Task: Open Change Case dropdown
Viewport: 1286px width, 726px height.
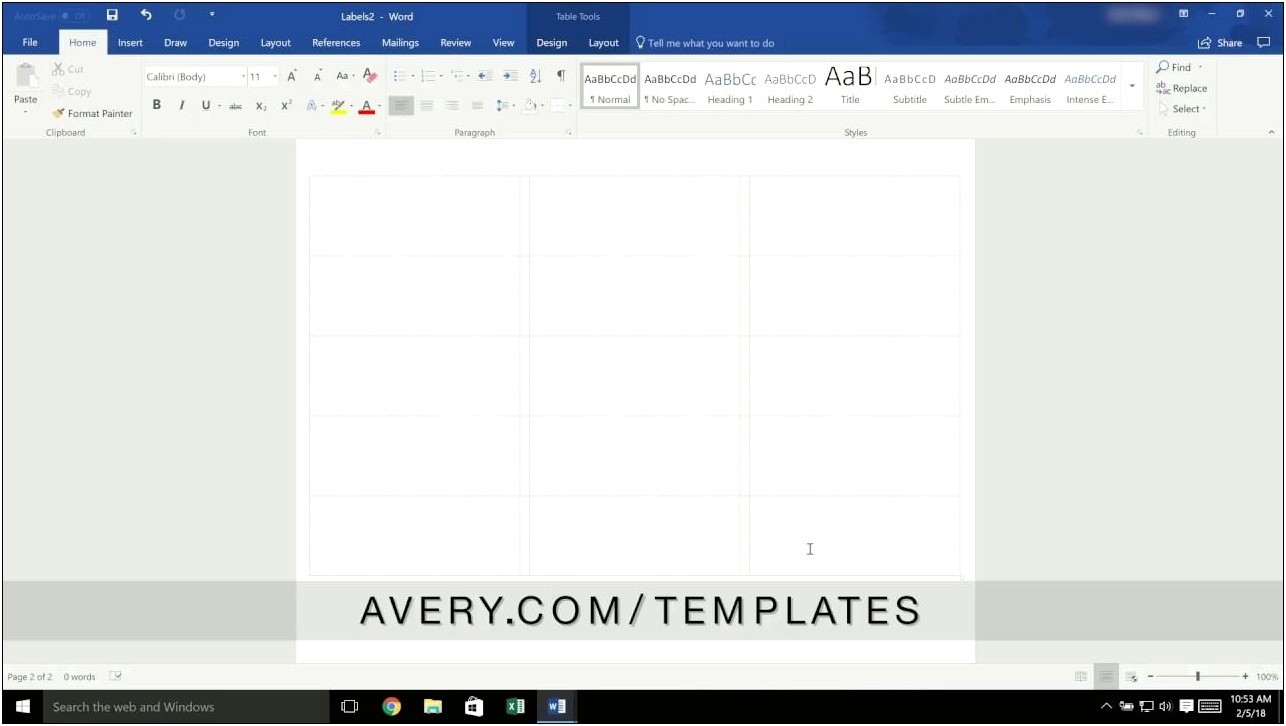Action: 344,76
